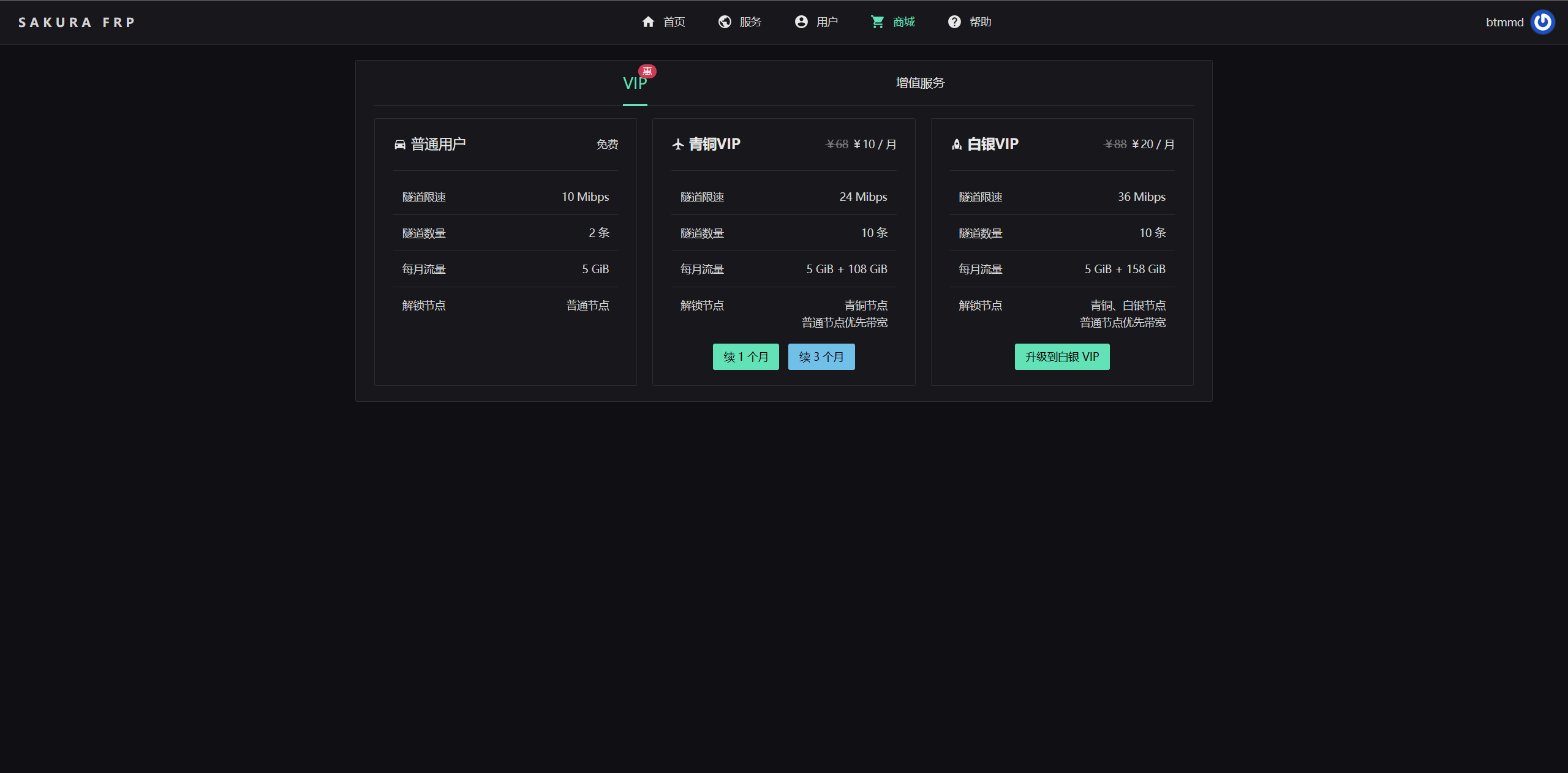
Task: Click the user account icon beside 用户
Action: [x=801, y=22]
